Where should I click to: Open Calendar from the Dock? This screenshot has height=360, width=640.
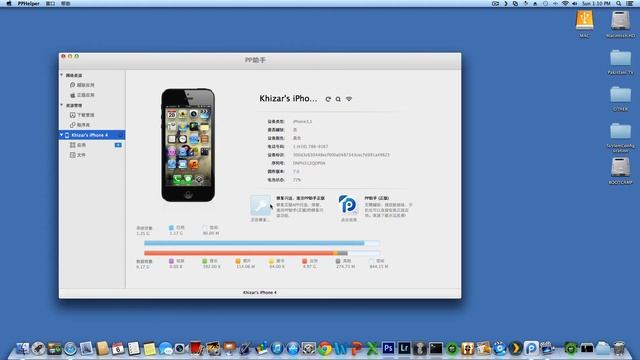tap(118, 349)
